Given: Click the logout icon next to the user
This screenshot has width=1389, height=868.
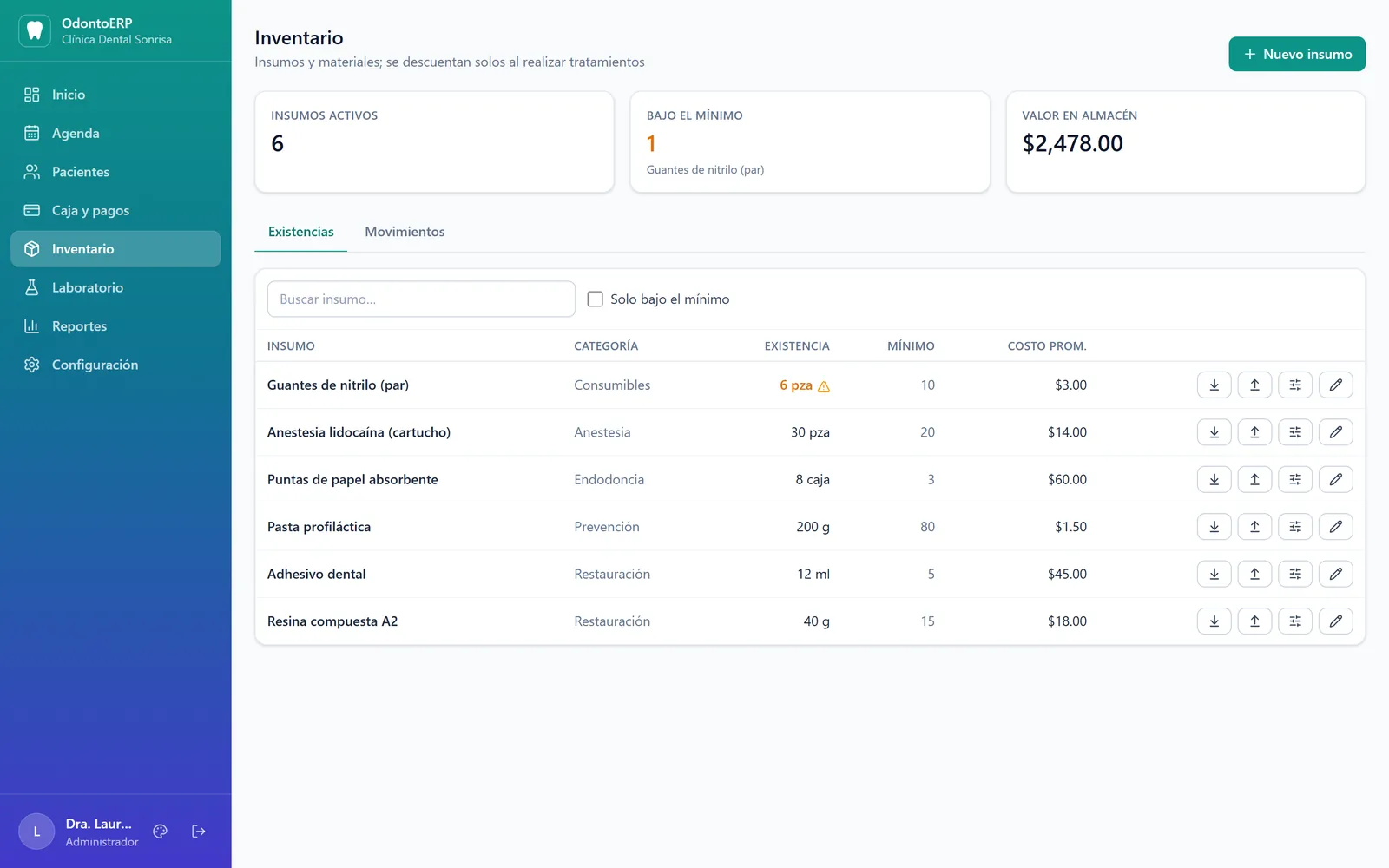Looking at the screenshot, I should [199, 832].
